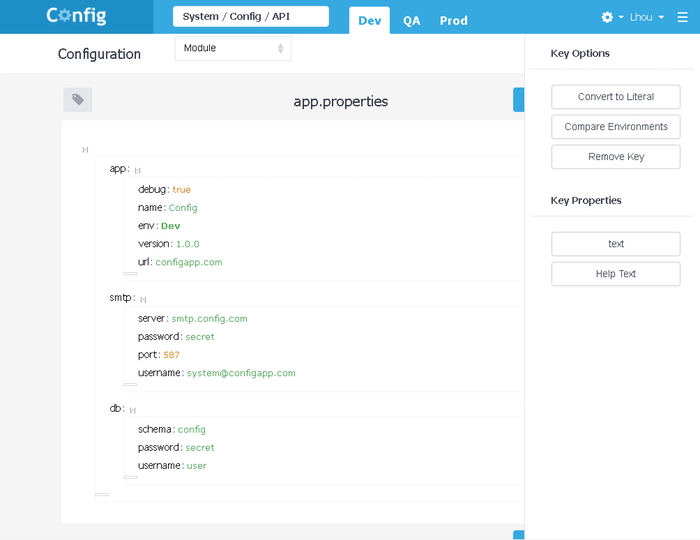This screenshot has width=700, height=540.
Task: Select the port value 587
Action: pos(171,355)
